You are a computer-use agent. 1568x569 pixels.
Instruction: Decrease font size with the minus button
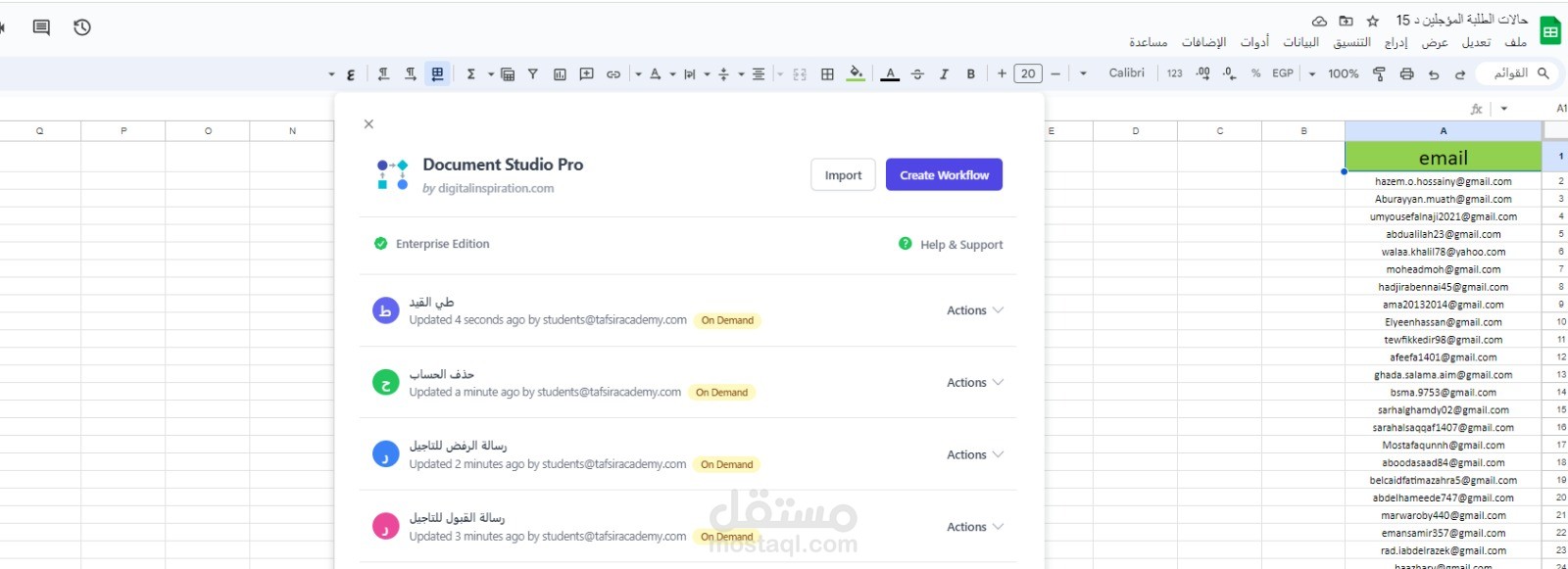(x=1055, y=73)
